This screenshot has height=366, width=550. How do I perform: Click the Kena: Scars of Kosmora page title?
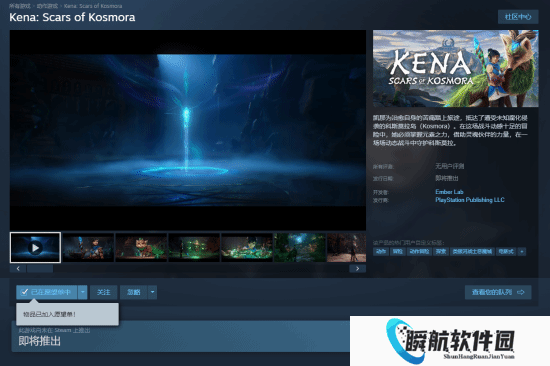pos(72,17)
